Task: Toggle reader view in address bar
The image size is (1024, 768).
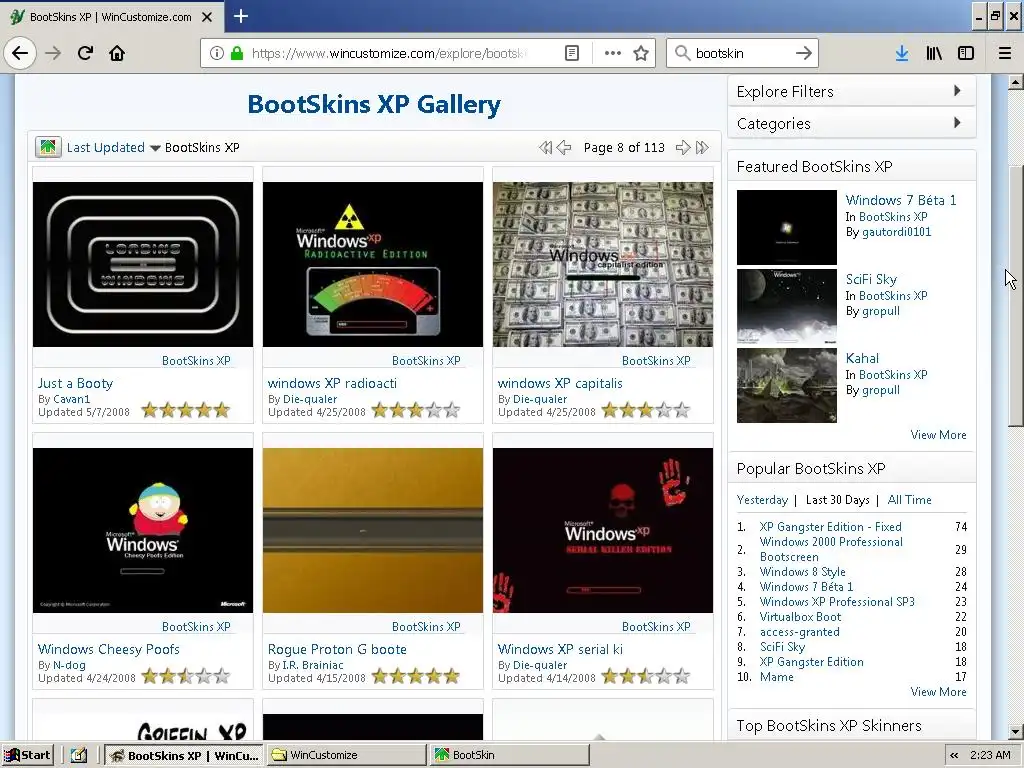Action: pos(571,53)
